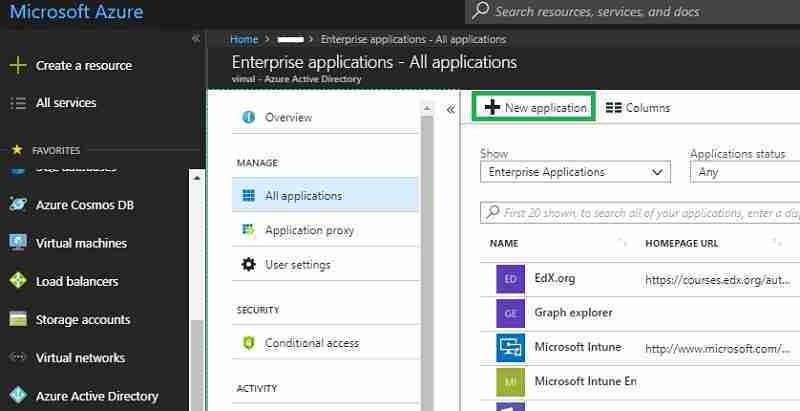Select Overview in the blade menu
The width and height of the screenshot is (800, 411).
tap(326, 117)
